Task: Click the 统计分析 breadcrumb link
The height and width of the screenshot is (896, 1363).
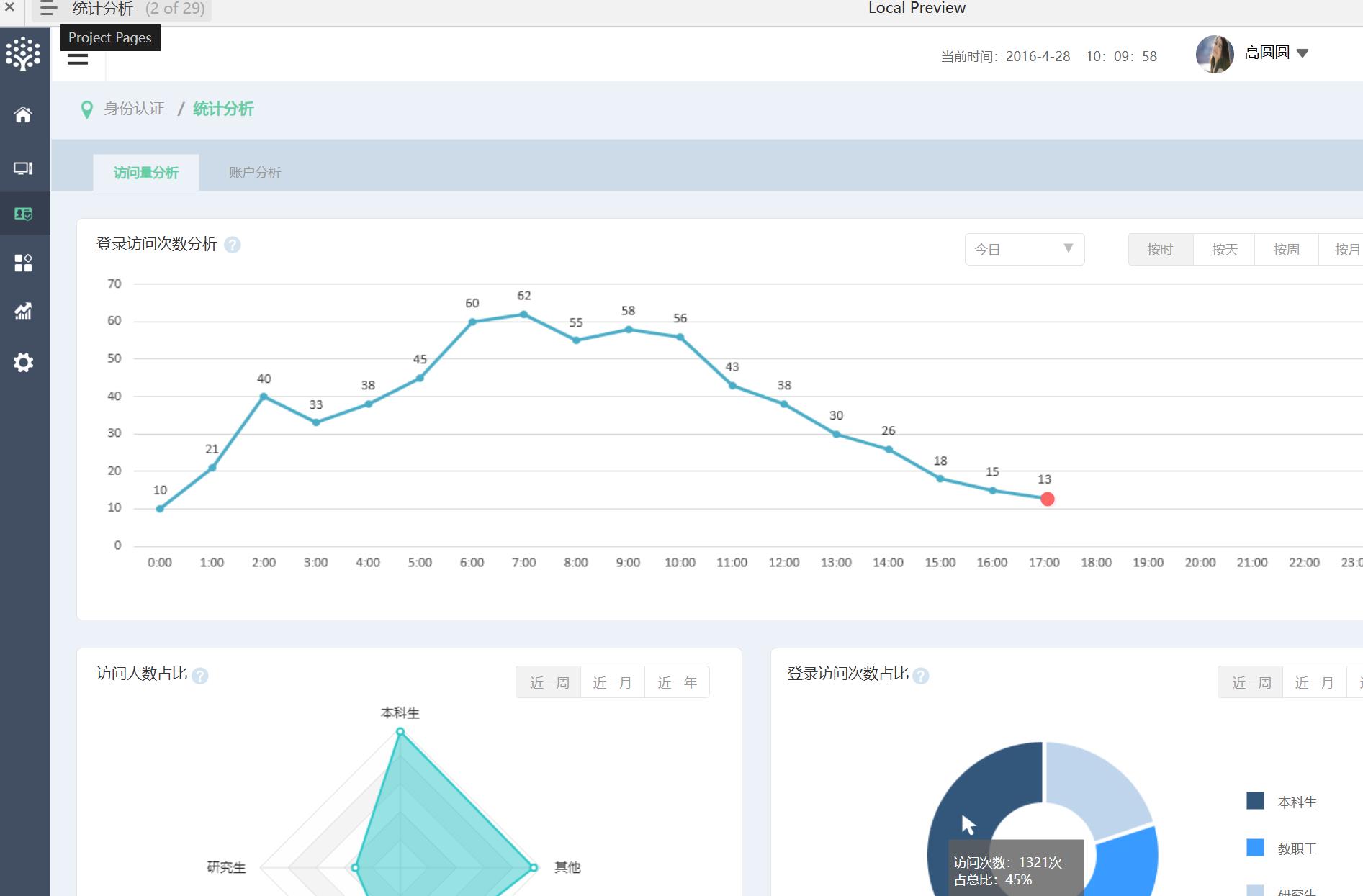Action: (223, 109)
